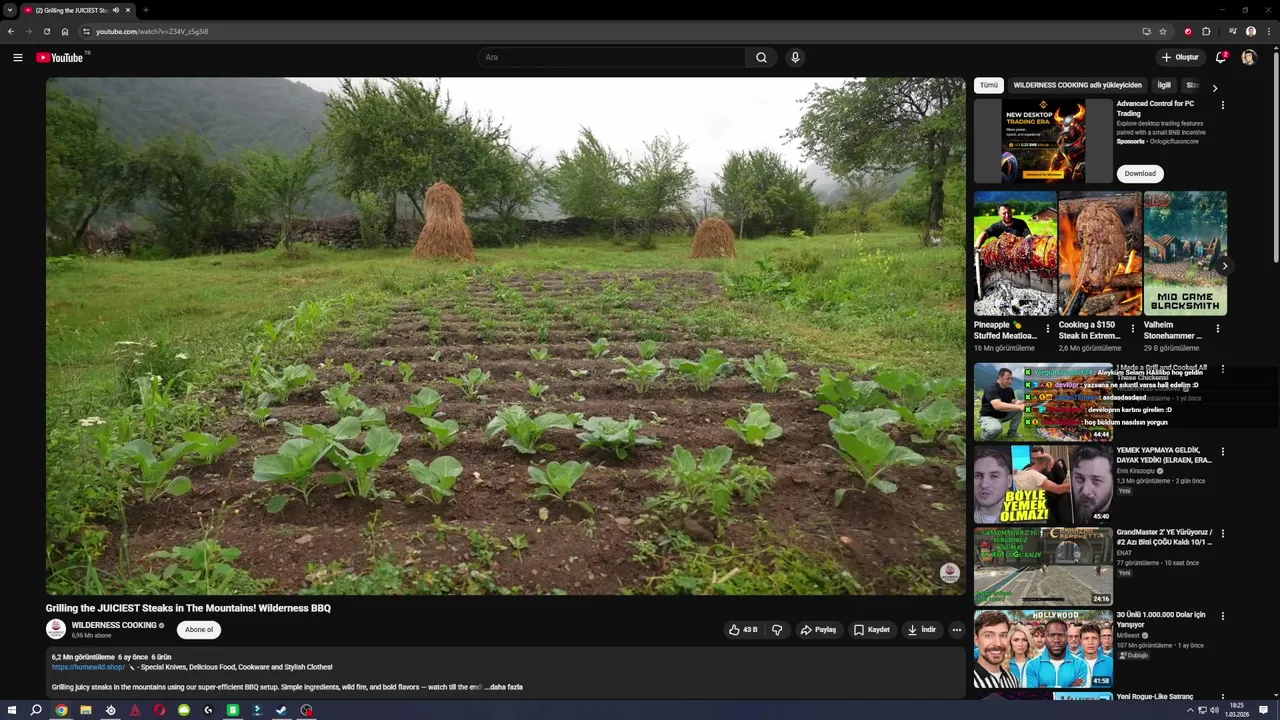Open a new browser tab
This screenshot has width=1280, height=720.
click(145, 10)
